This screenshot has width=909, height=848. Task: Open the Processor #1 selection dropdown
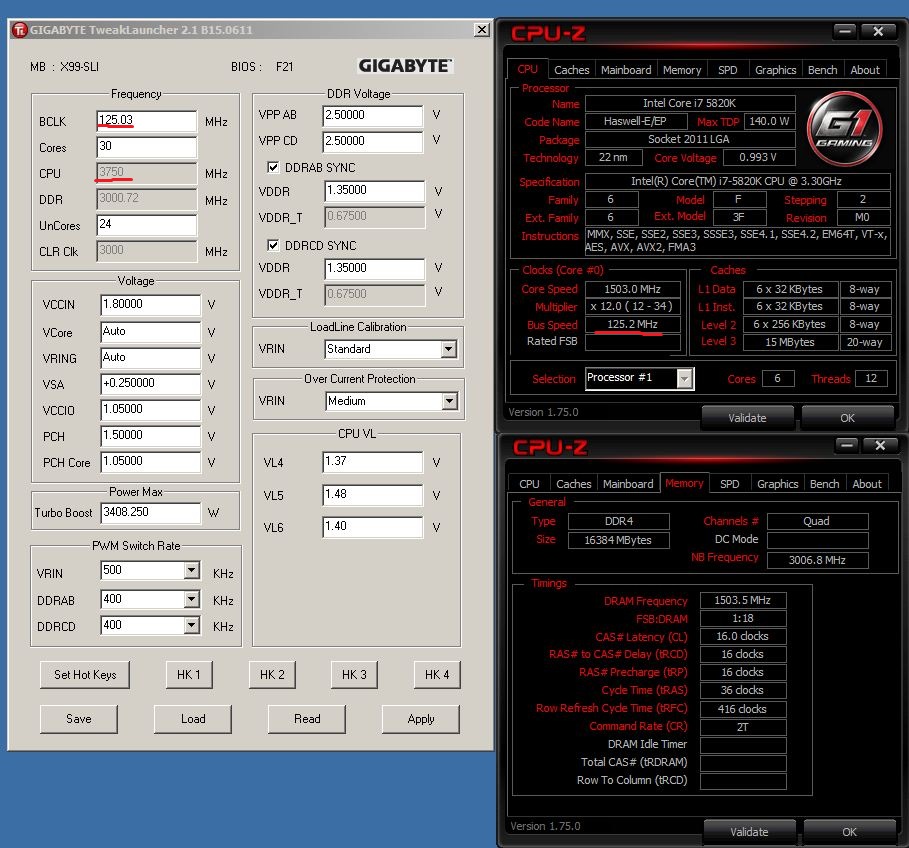tap(685, 378)
